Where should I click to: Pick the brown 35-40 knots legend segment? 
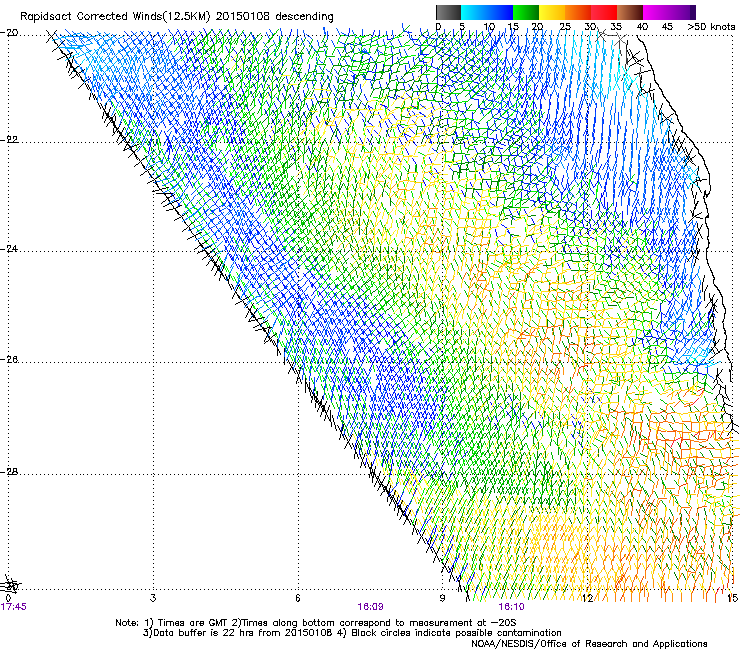click(630, 12)
